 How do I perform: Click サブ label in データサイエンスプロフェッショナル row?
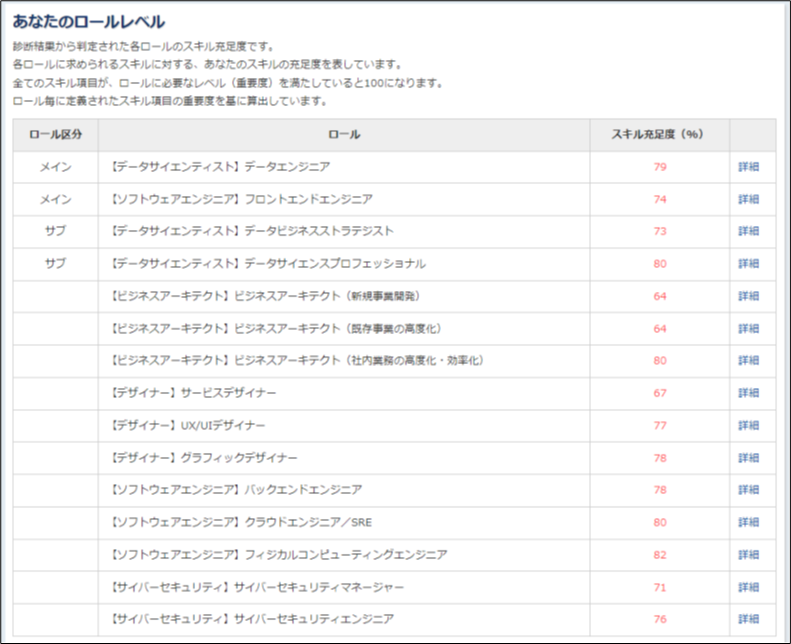(55, 264)
